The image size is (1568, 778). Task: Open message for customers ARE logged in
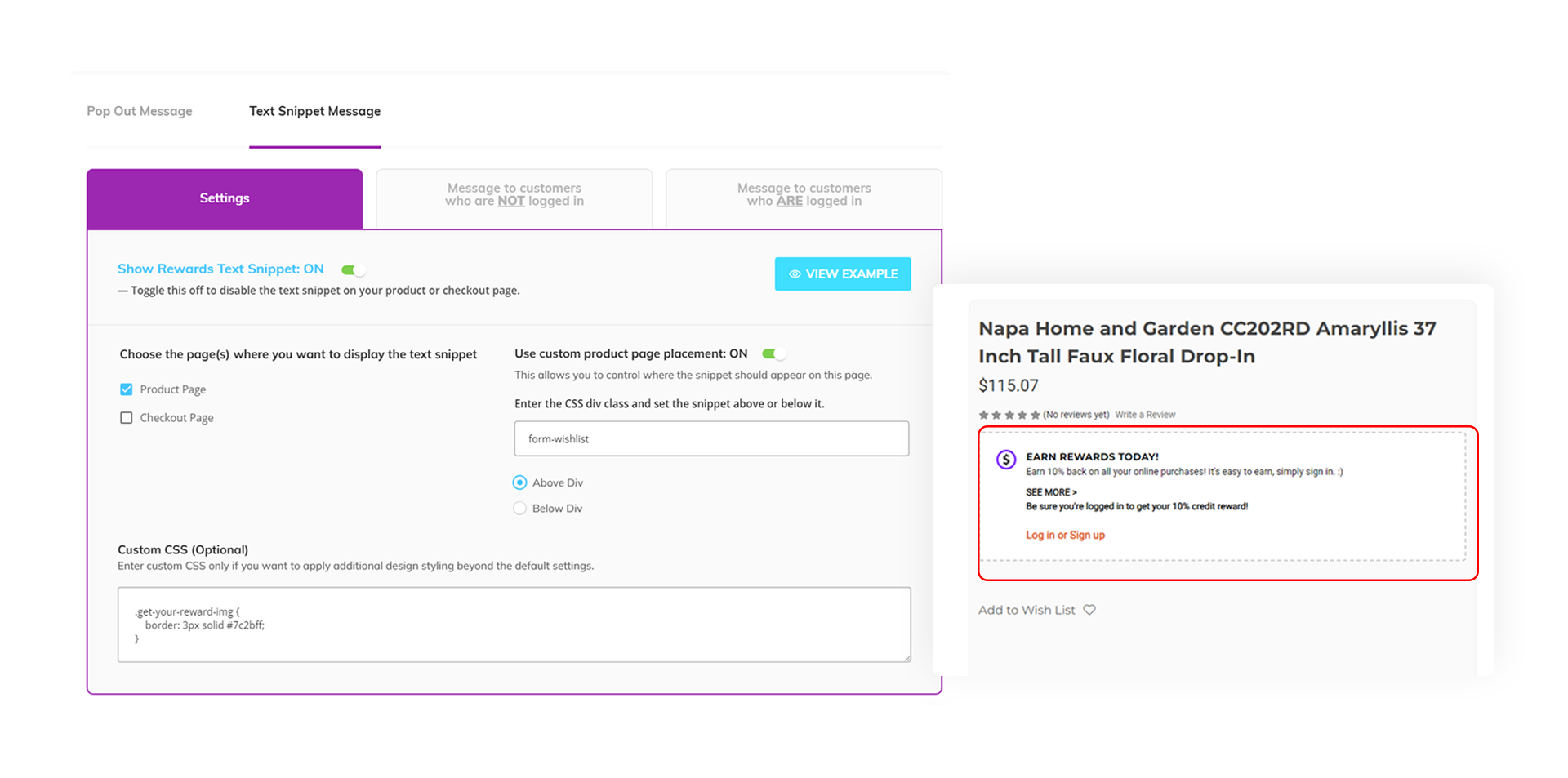click(x=803, y=195)
